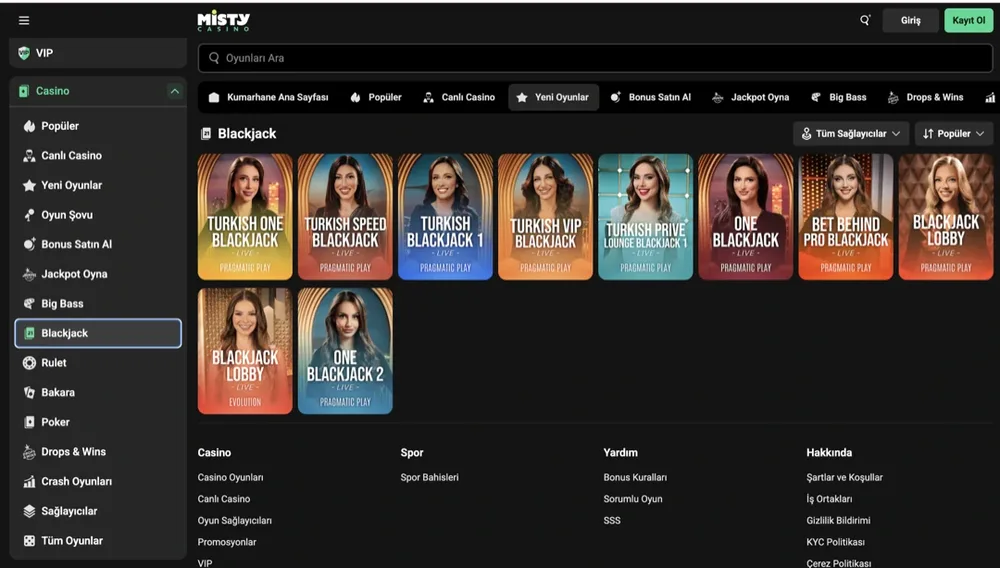Click the Oyunları Ara search field

point(595,58)
